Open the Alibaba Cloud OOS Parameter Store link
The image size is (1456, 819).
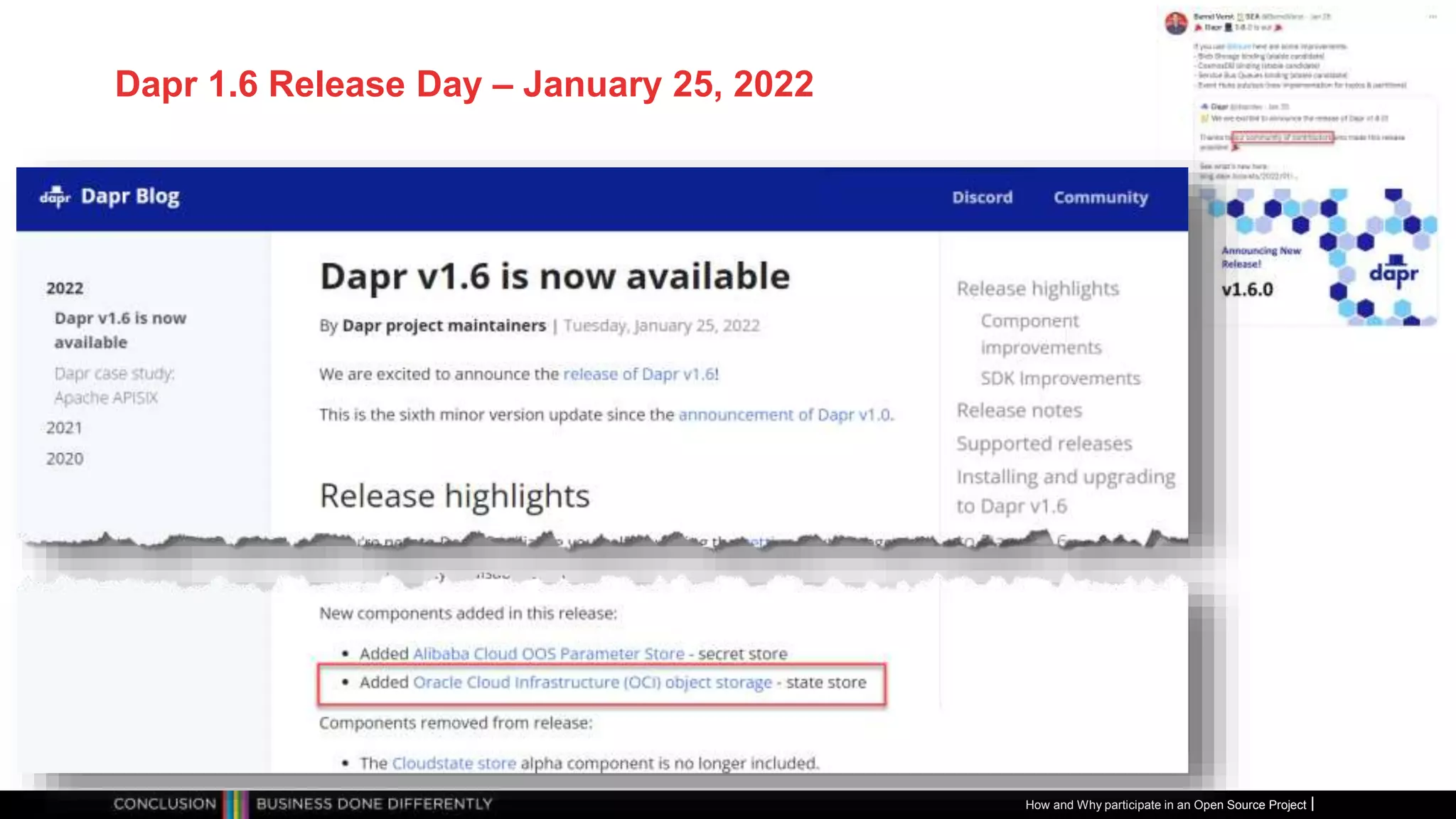(x=548, y=653)
